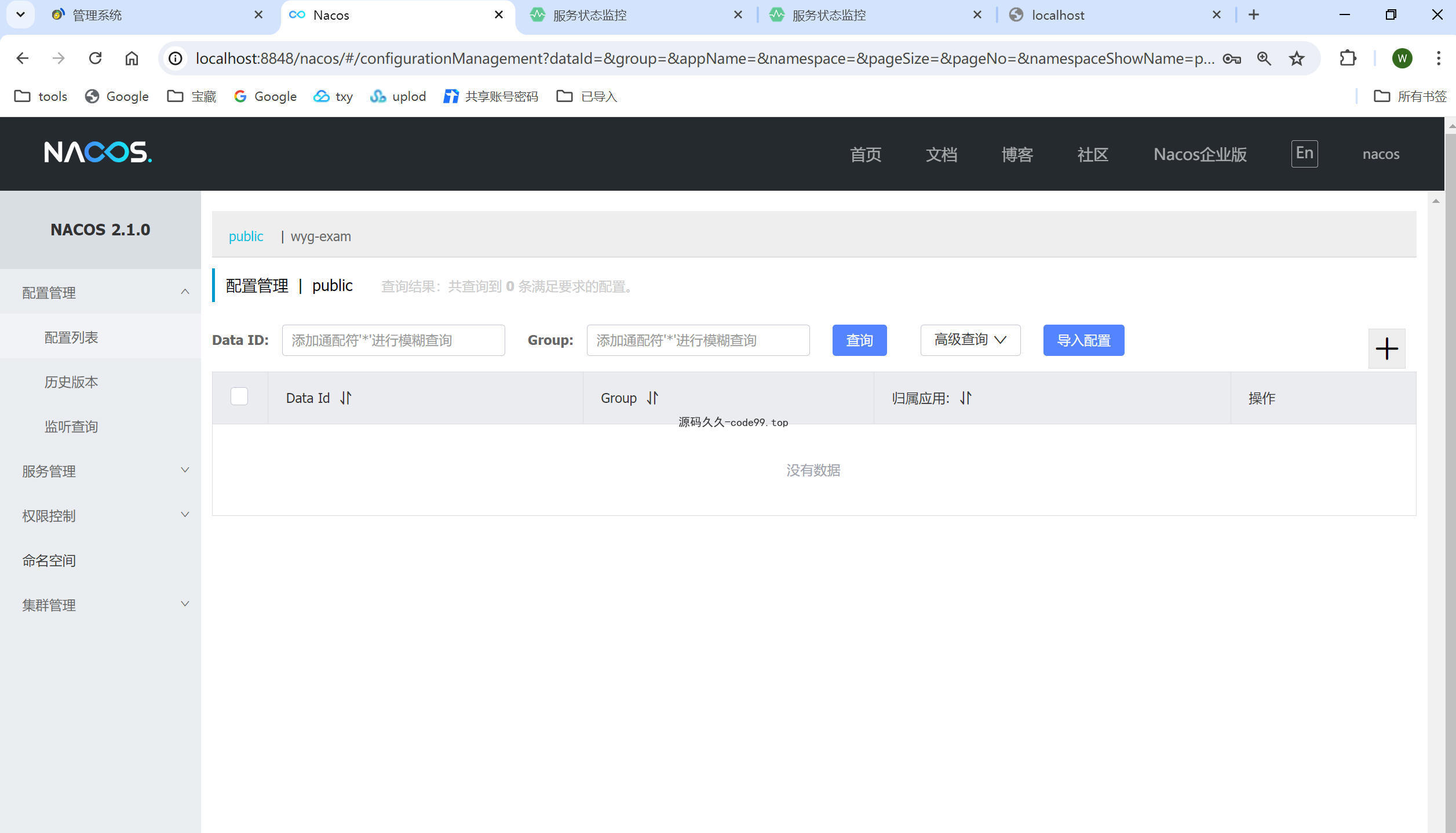Open 已导入 bookmark folder
The image size is (1456, 833).
pos(587,96)
